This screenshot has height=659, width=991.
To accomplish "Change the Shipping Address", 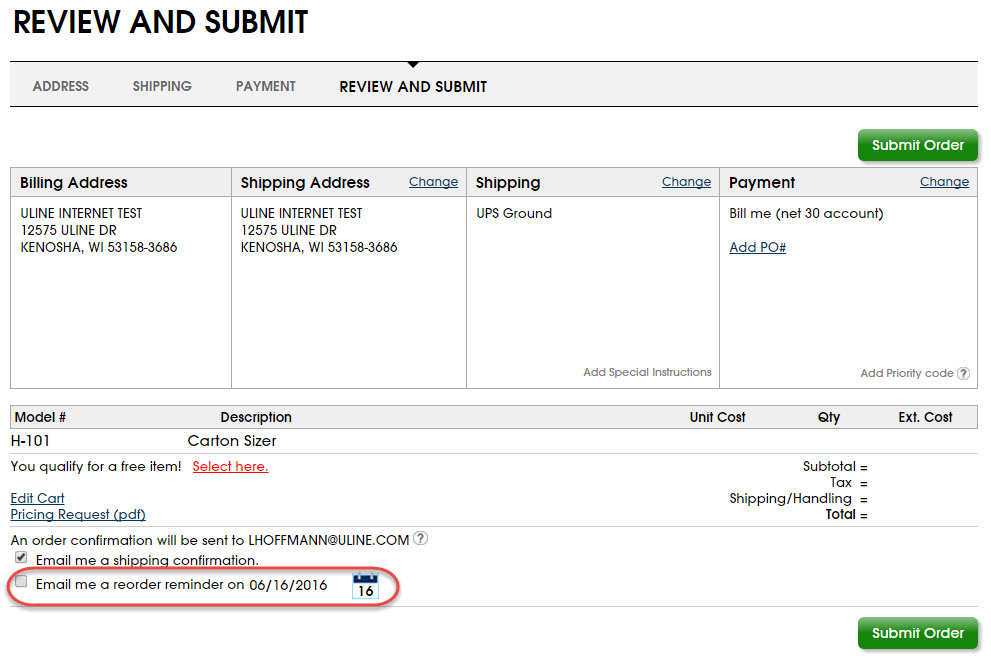I will point(433,182).
